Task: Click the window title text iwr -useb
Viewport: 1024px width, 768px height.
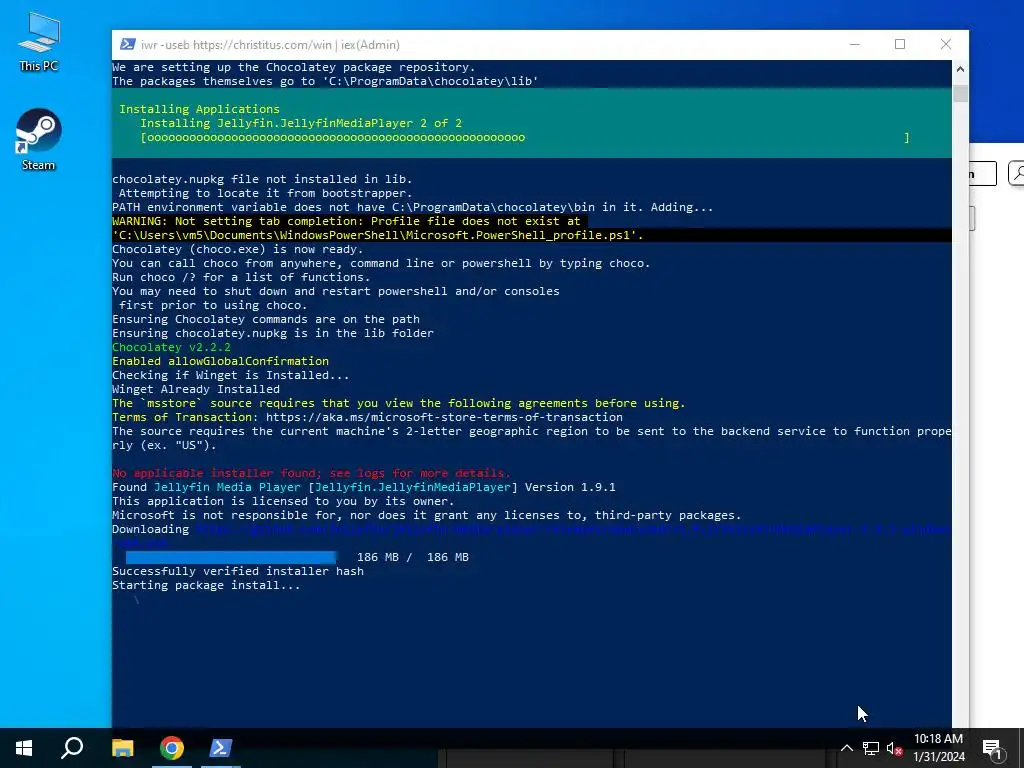Action: pyautogui.click(x=270, y=44)
